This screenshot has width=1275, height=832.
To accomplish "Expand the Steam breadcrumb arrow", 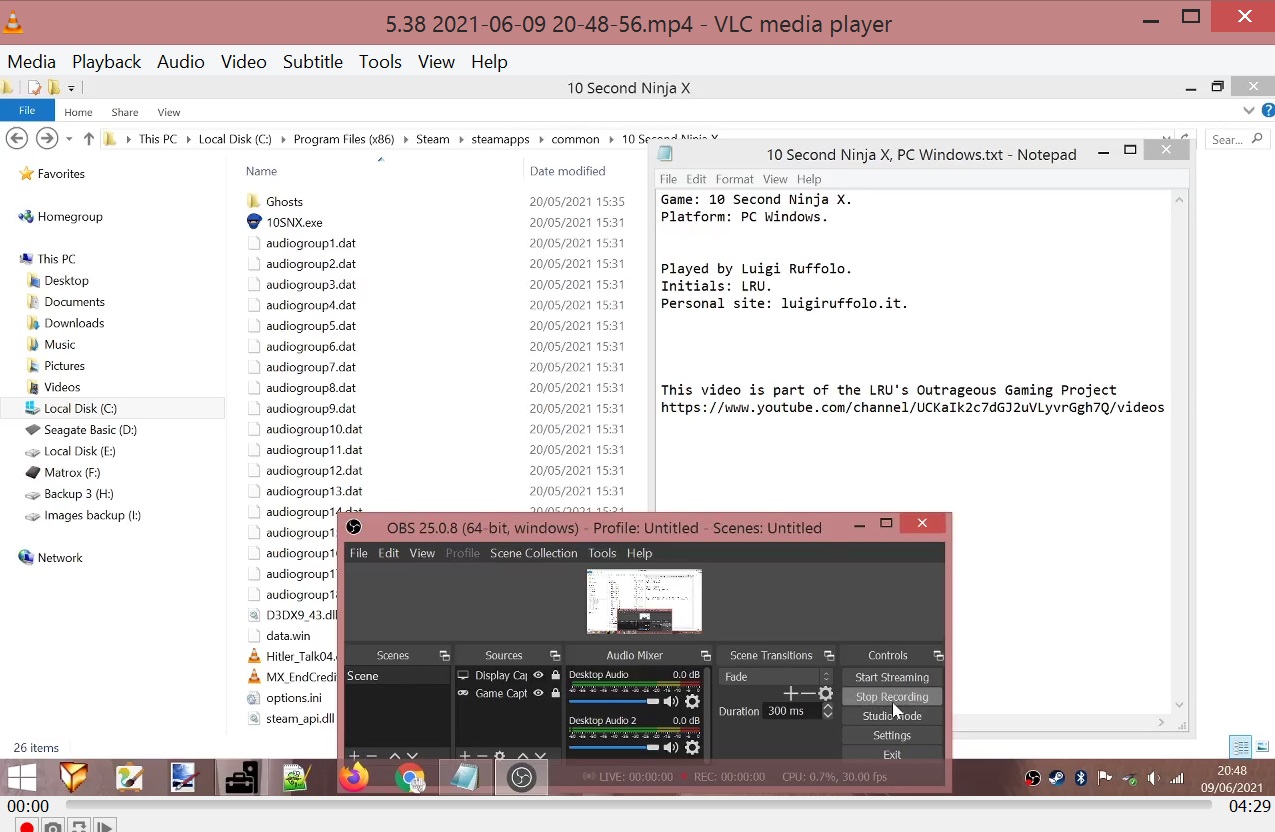I will [460, 139].
